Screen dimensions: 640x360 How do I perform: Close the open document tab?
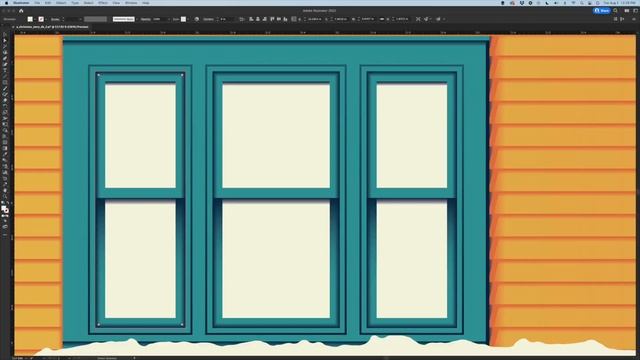click(13, 27)
